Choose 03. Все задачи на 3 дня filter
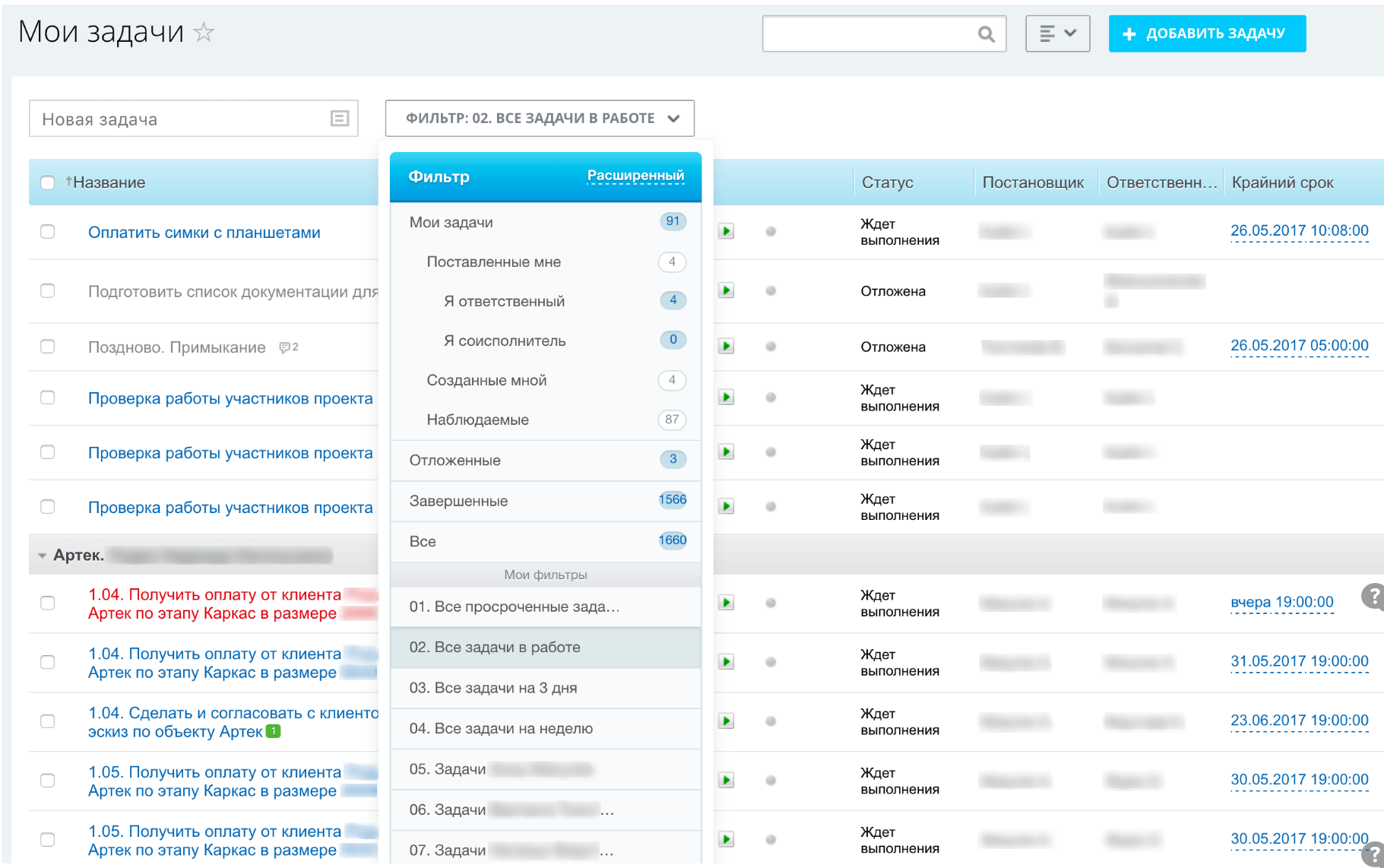 pyautogui.click(x=492, y=688)
